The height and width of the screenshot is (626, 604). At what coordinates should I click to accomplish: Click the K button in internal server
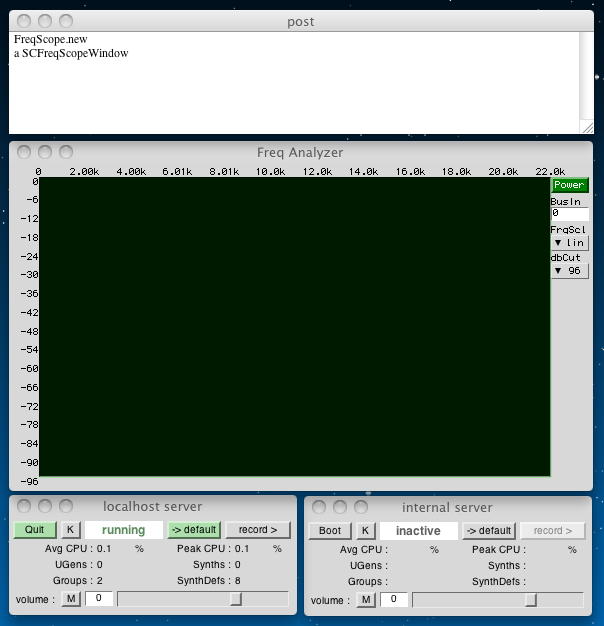point(365,531)
